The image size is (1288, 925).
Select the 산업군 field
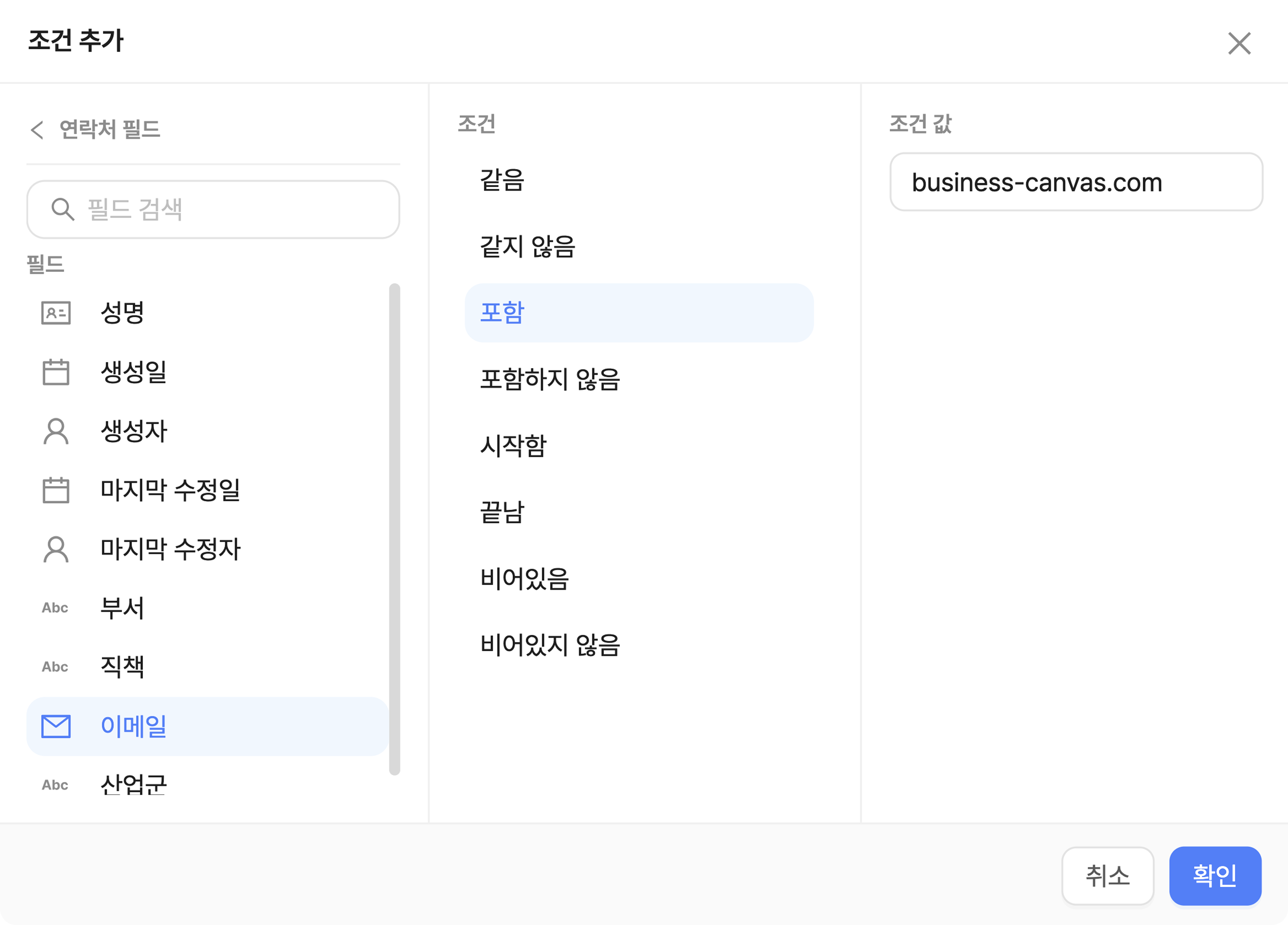coord(133,785)
